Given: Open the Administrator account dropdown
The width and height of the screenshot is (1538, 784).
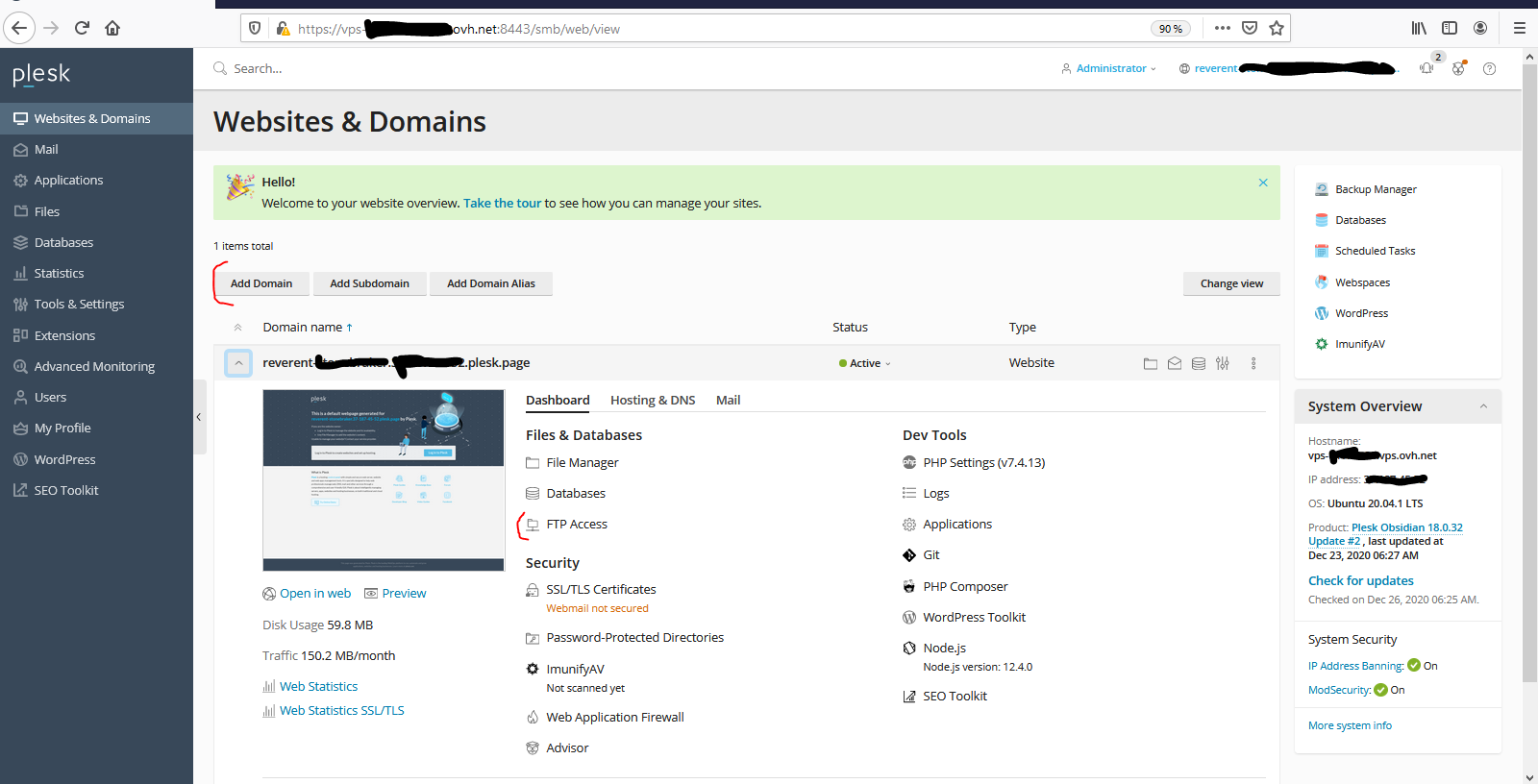Looking at the screenshot, I should coord(1109,68).
